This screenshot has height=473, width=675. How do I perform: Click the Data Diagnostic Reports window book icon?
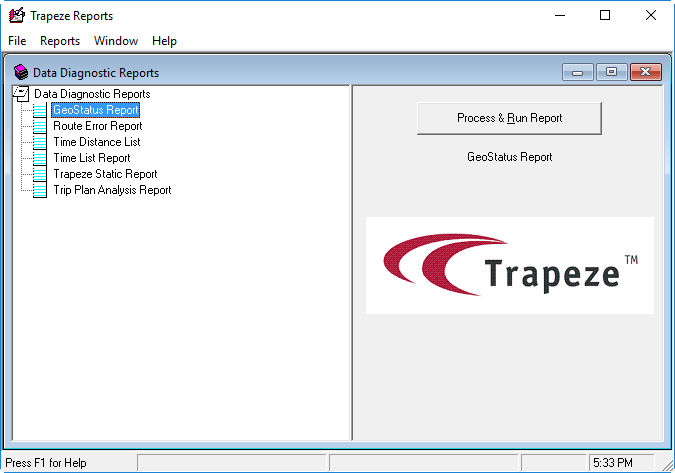(21, 72)
